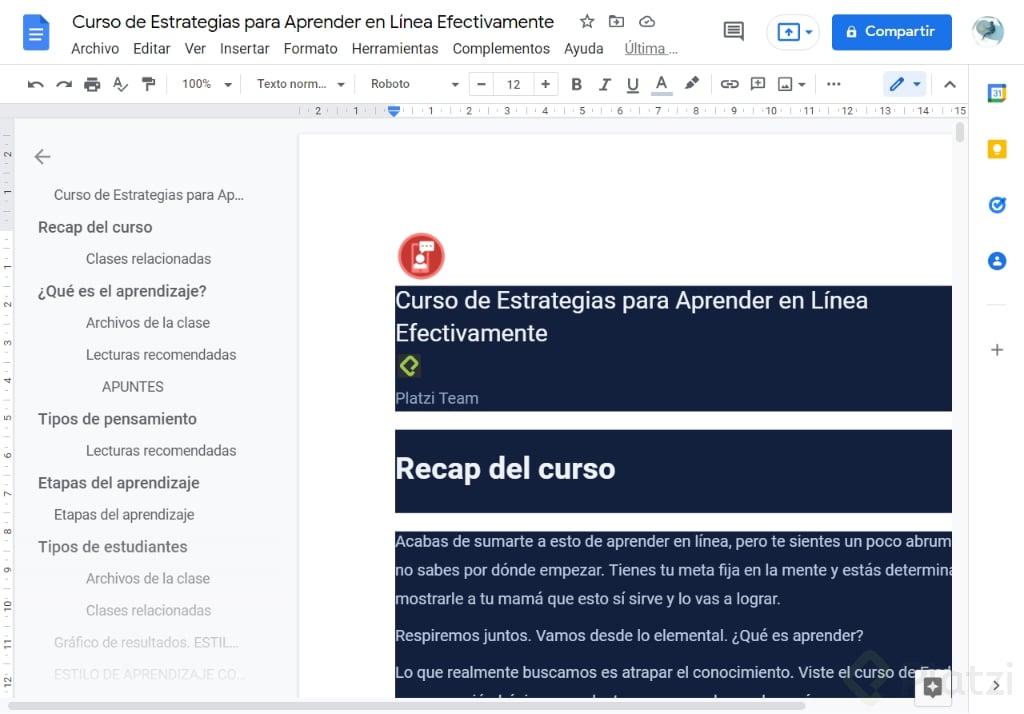Open the zoom 100% dropdown
The image size is (1024, 714).
tap(207, 84)
